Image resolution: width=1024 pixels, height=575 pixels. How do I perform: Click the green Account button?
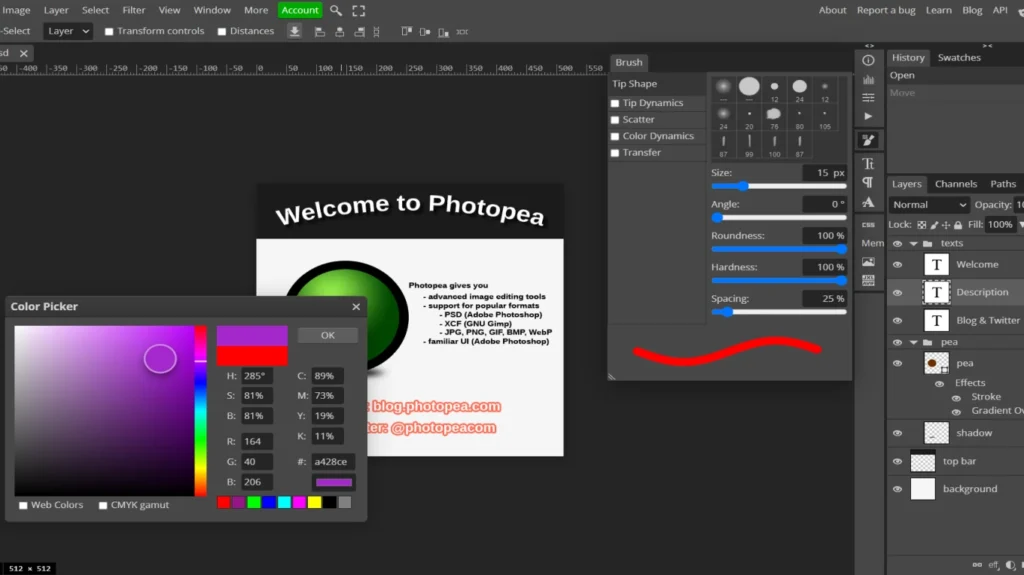coord(300,10)
